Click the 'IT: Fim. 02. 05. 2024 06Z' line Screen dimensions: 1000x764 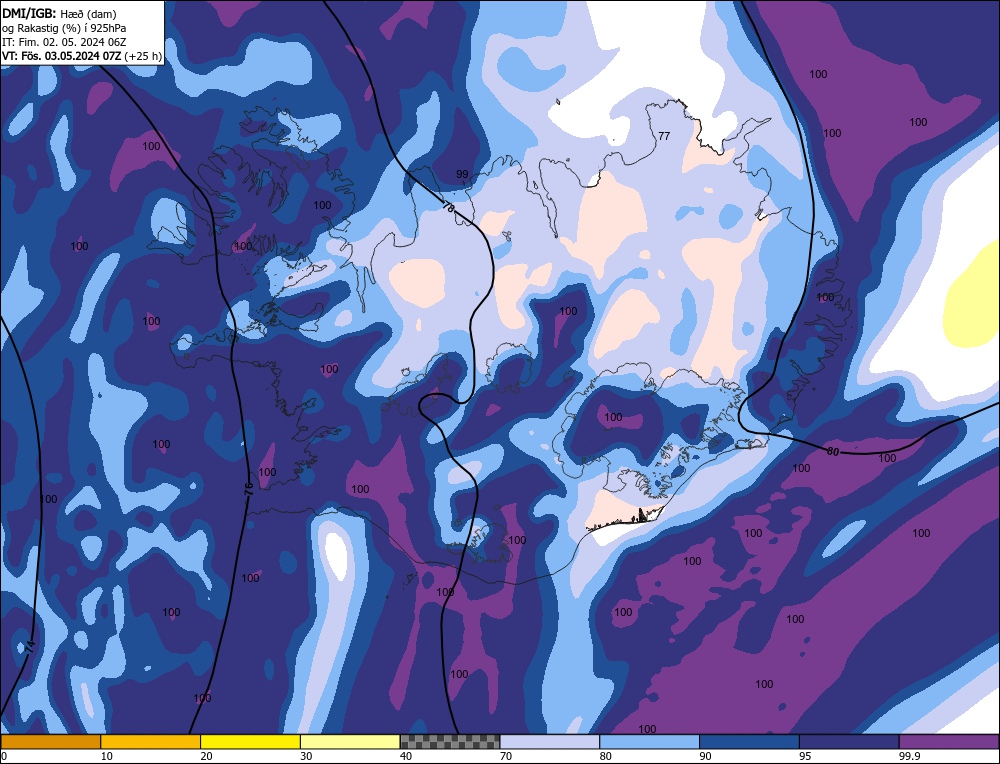pyautogui.click(x=64, y=42)
